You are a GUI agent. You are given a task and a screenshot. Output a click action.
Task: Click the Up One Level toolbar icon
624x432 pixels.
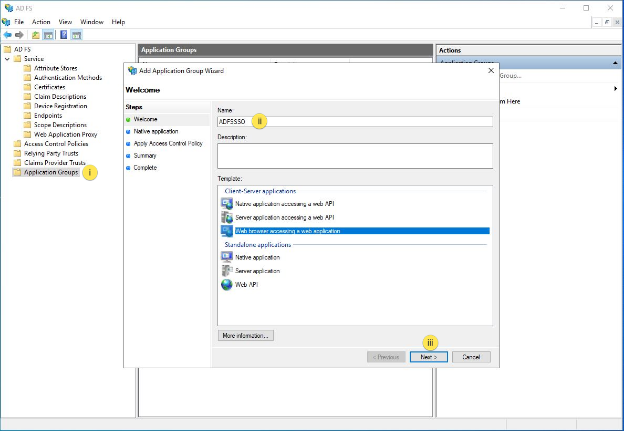[x=36, y=33]
